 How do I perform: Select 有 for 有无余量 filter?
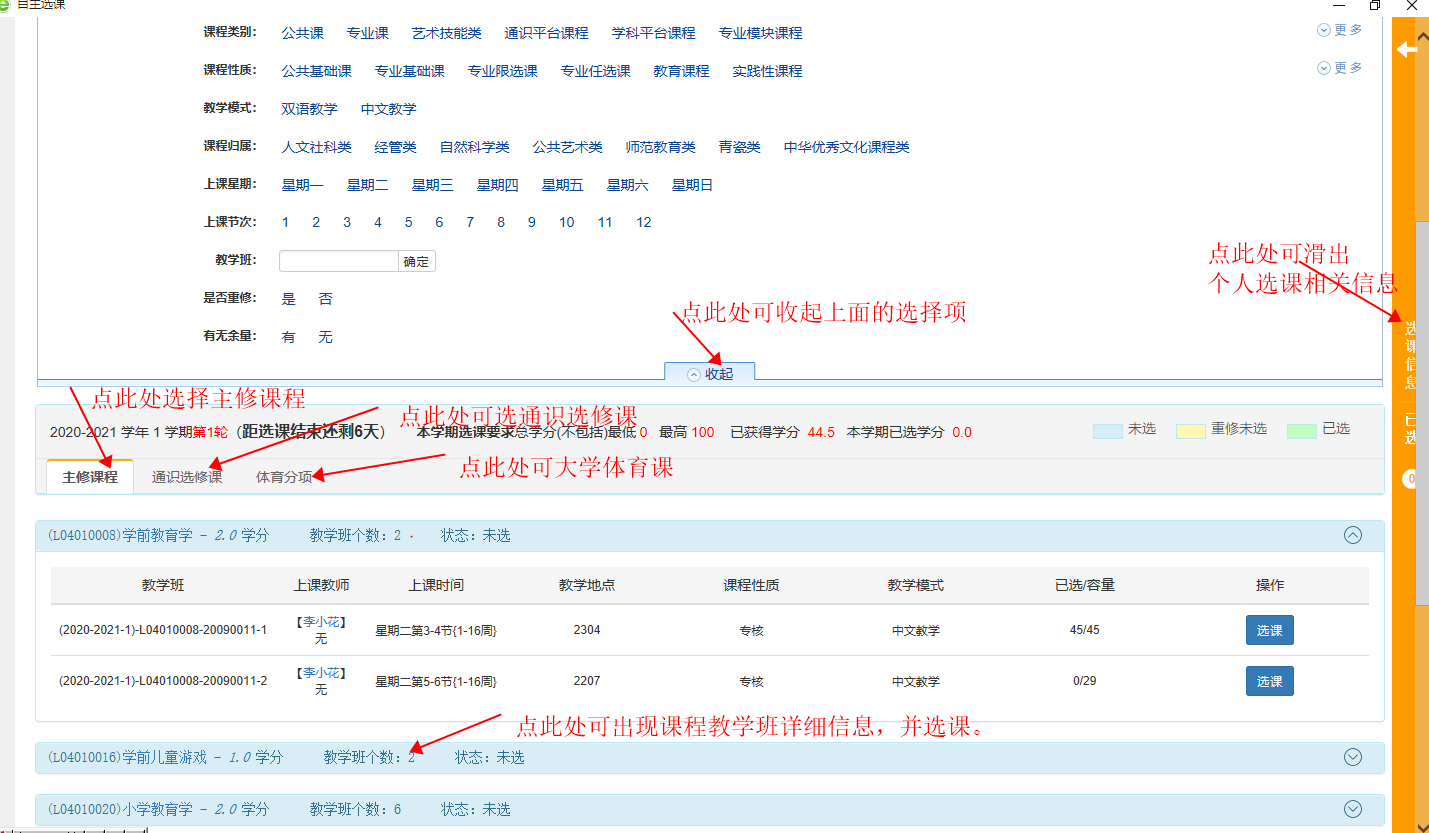(x=289, y=337)
